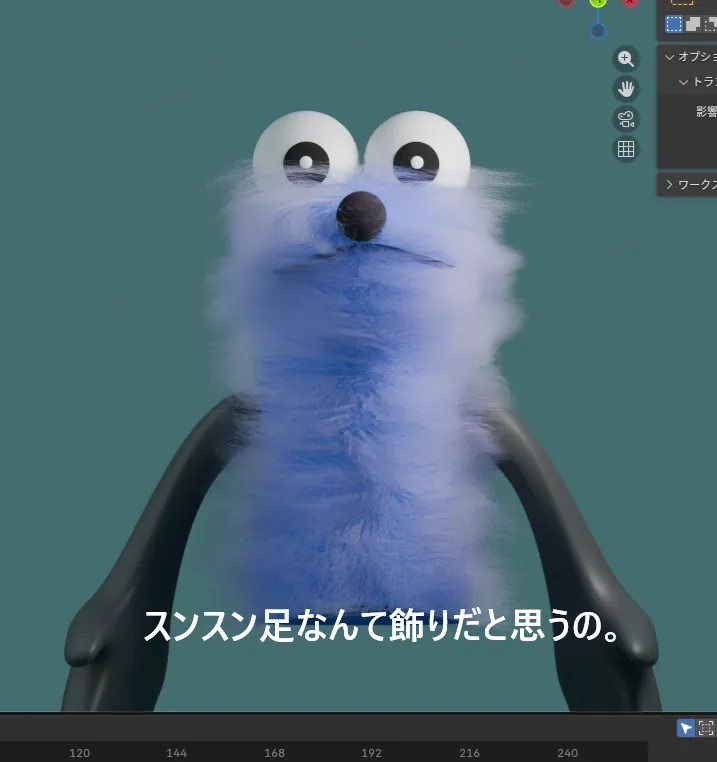Click the character's left eyeball in the viewport
This screenshot has height=762, width=717.
click(x=306, y=151)
